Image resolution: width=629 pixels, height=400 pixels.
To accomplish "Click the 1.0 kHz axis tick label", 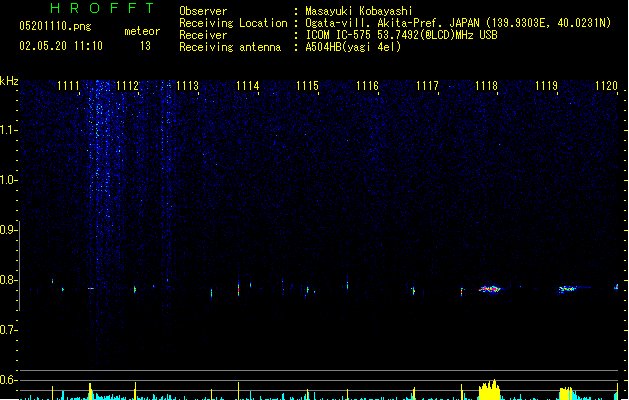I will pyautogui.click(x=8, y=180).
